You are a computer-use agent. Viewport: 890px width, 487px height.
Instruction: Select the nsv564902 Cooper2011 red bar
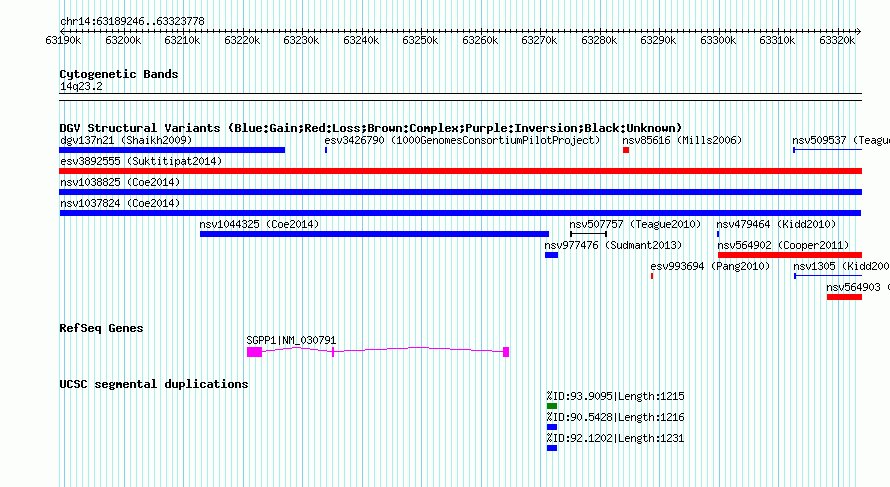(x=790, y=255)
